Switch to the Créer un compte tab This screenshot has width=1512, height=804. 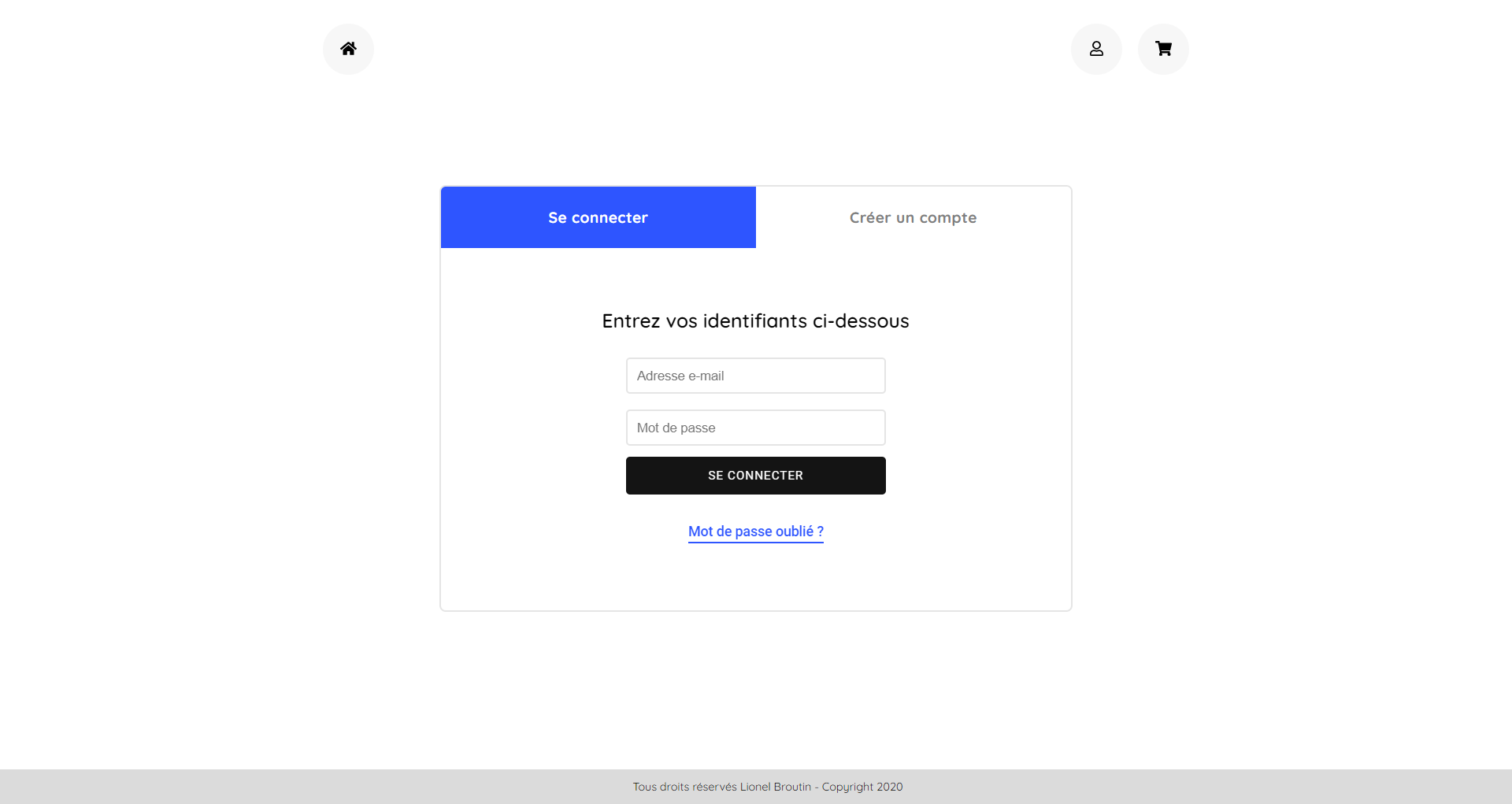pyautogui.click(x=913, y=217)
